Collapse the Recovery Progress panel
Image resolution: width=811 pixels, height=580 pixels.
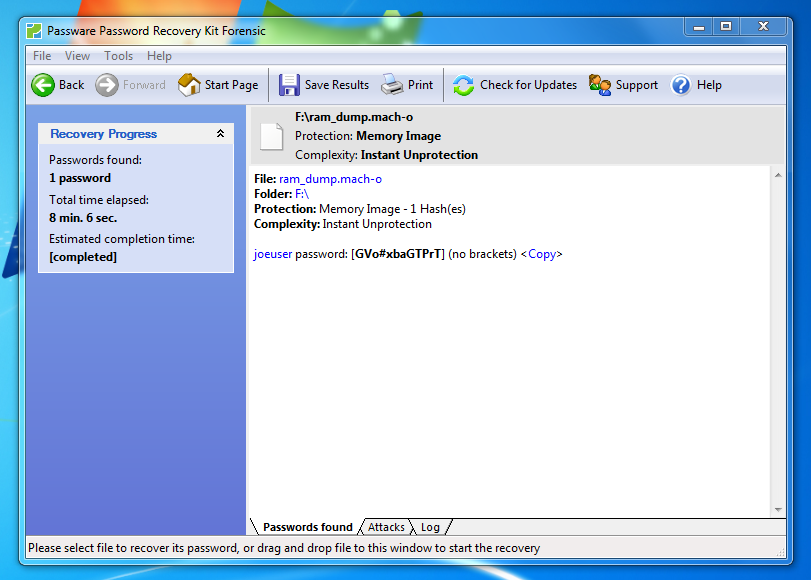pyautogui.click(x=220, y=134)
